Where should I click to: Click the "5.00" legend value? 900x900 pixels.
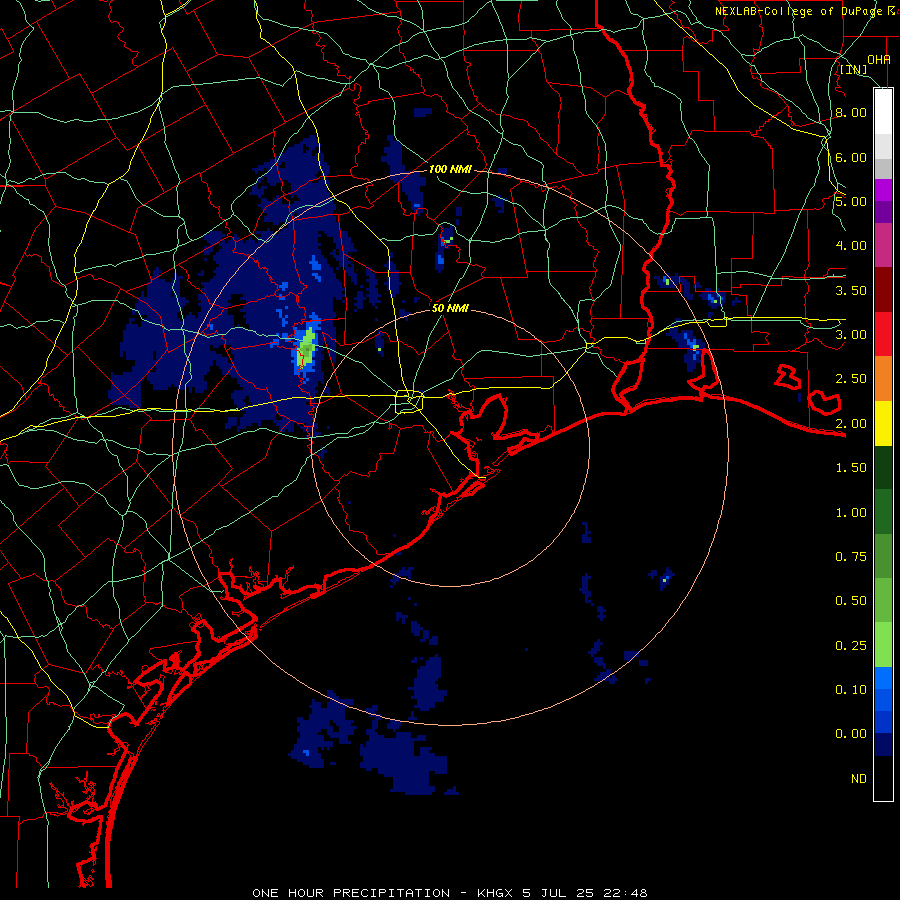851,201
